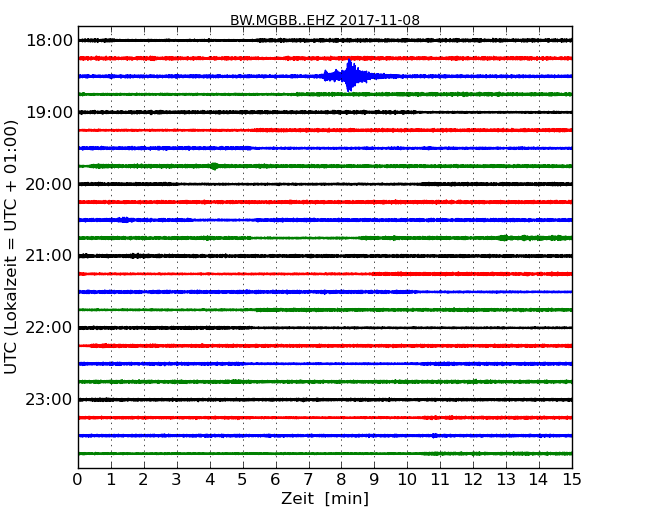Click the 22:00 time label
650x520 pixels.
(49, 328)
